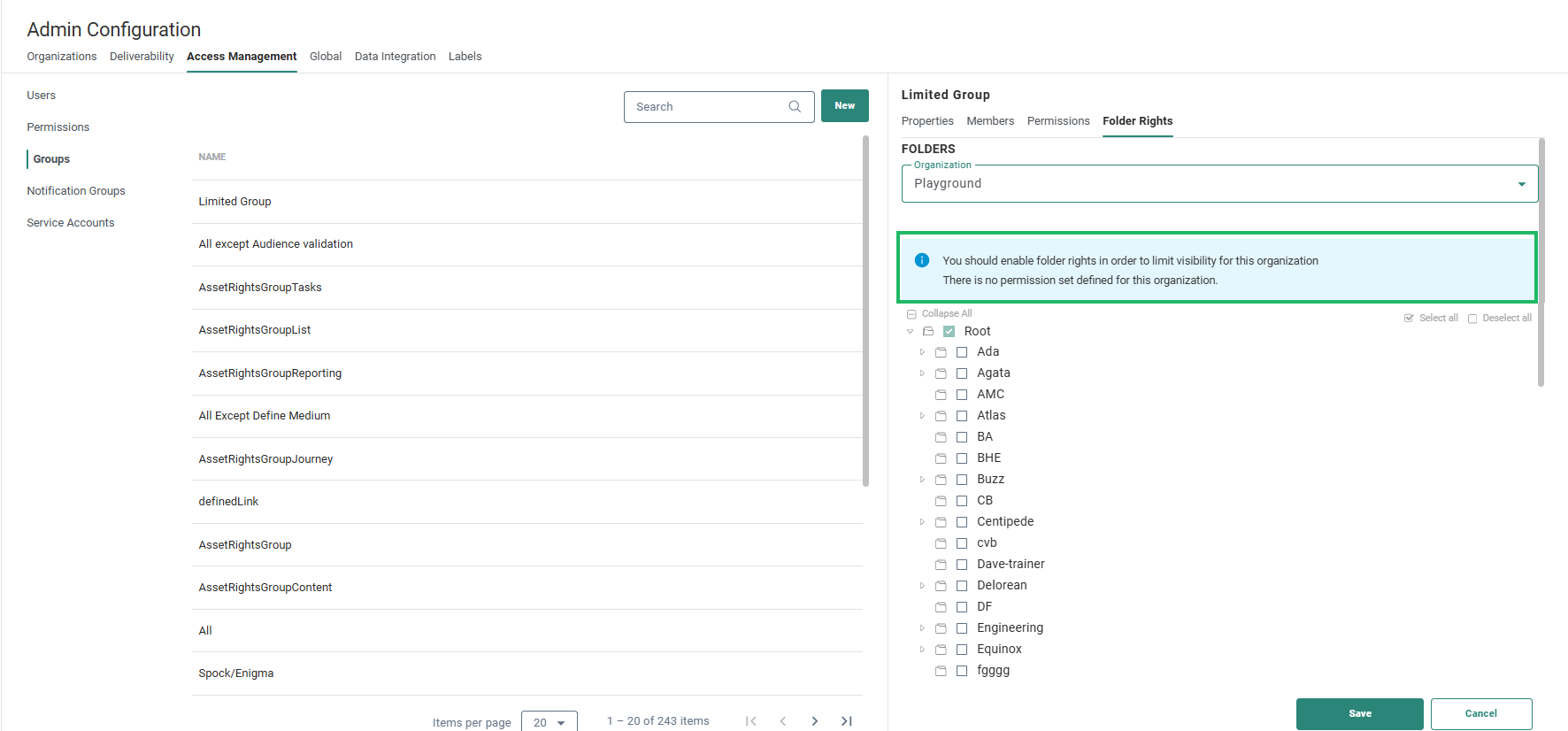
Task: Click the search magnifier icon
Action: [795, 107]
